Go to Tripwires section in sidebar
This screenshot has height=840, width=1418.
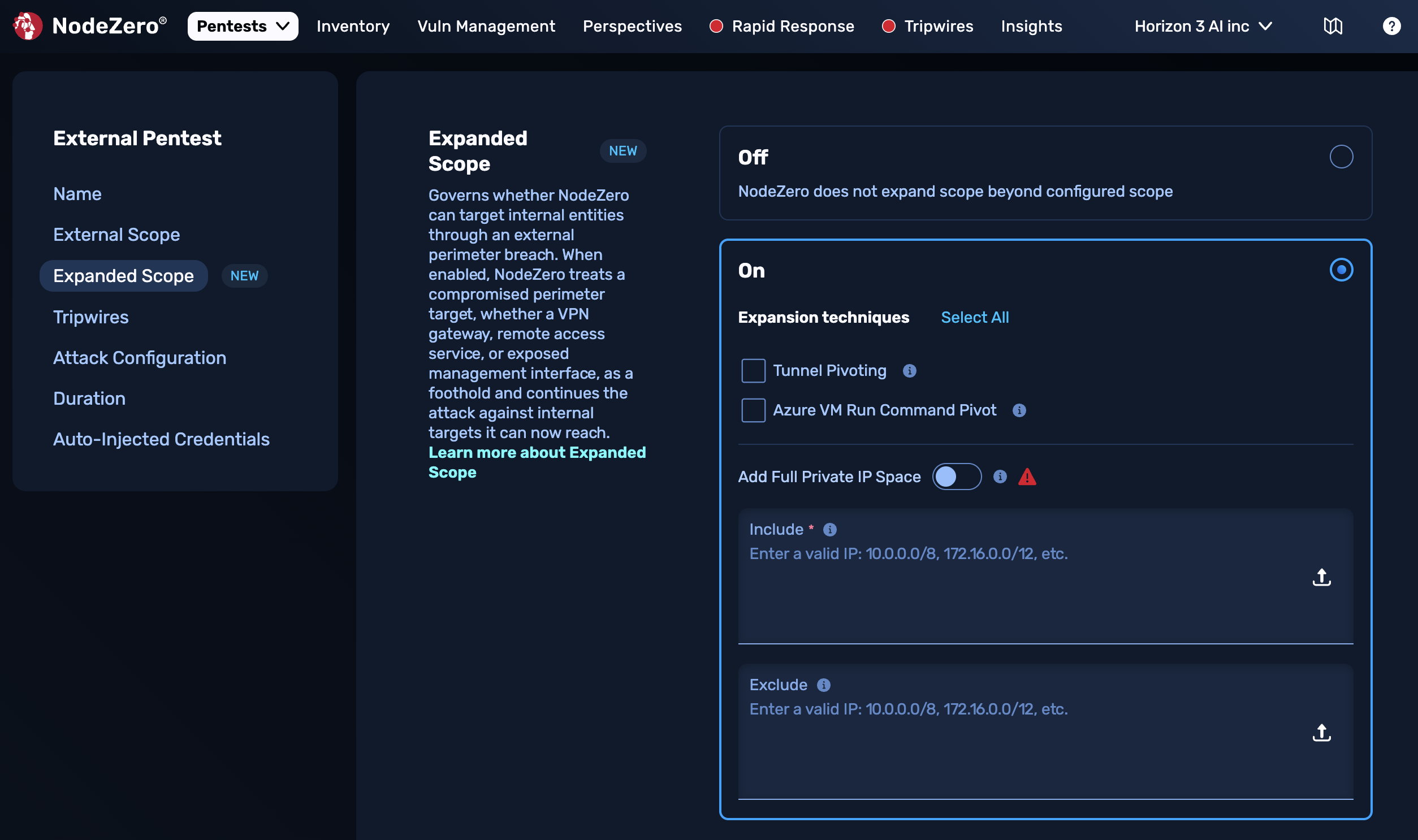tap(91, 318)
